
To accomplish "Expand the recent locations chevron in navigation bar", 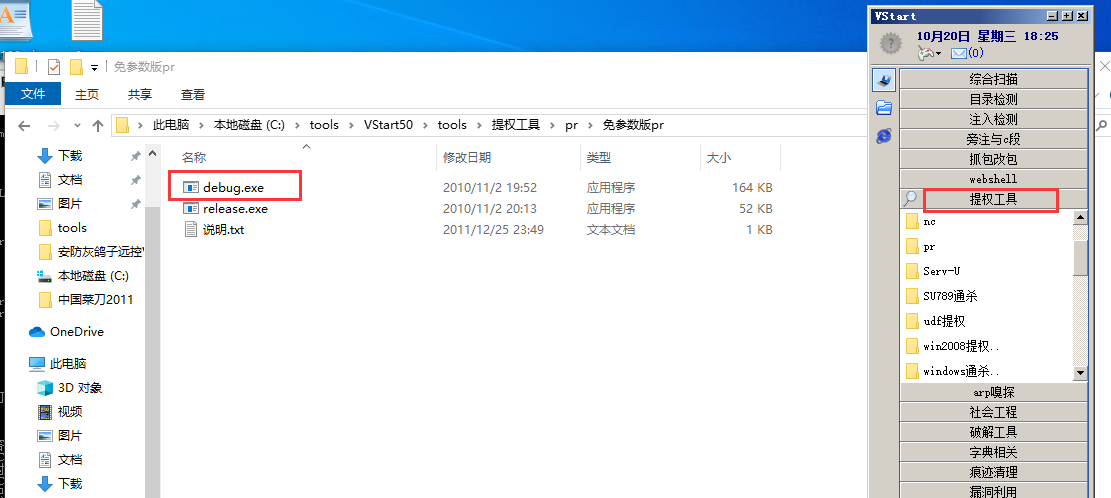I will tap(77, 125).
